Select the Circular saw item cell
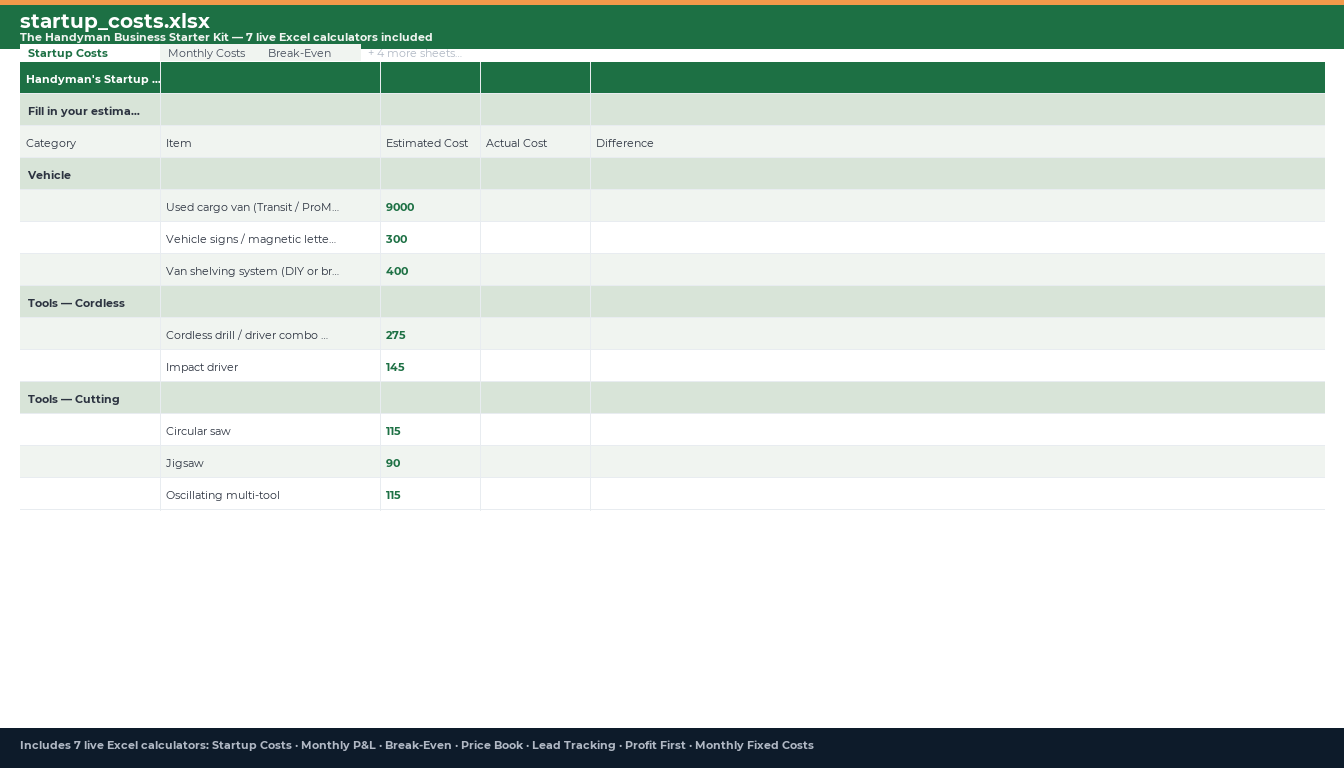Image resolution: width=1344 pixels, height=768 pixels. (270, 430)
